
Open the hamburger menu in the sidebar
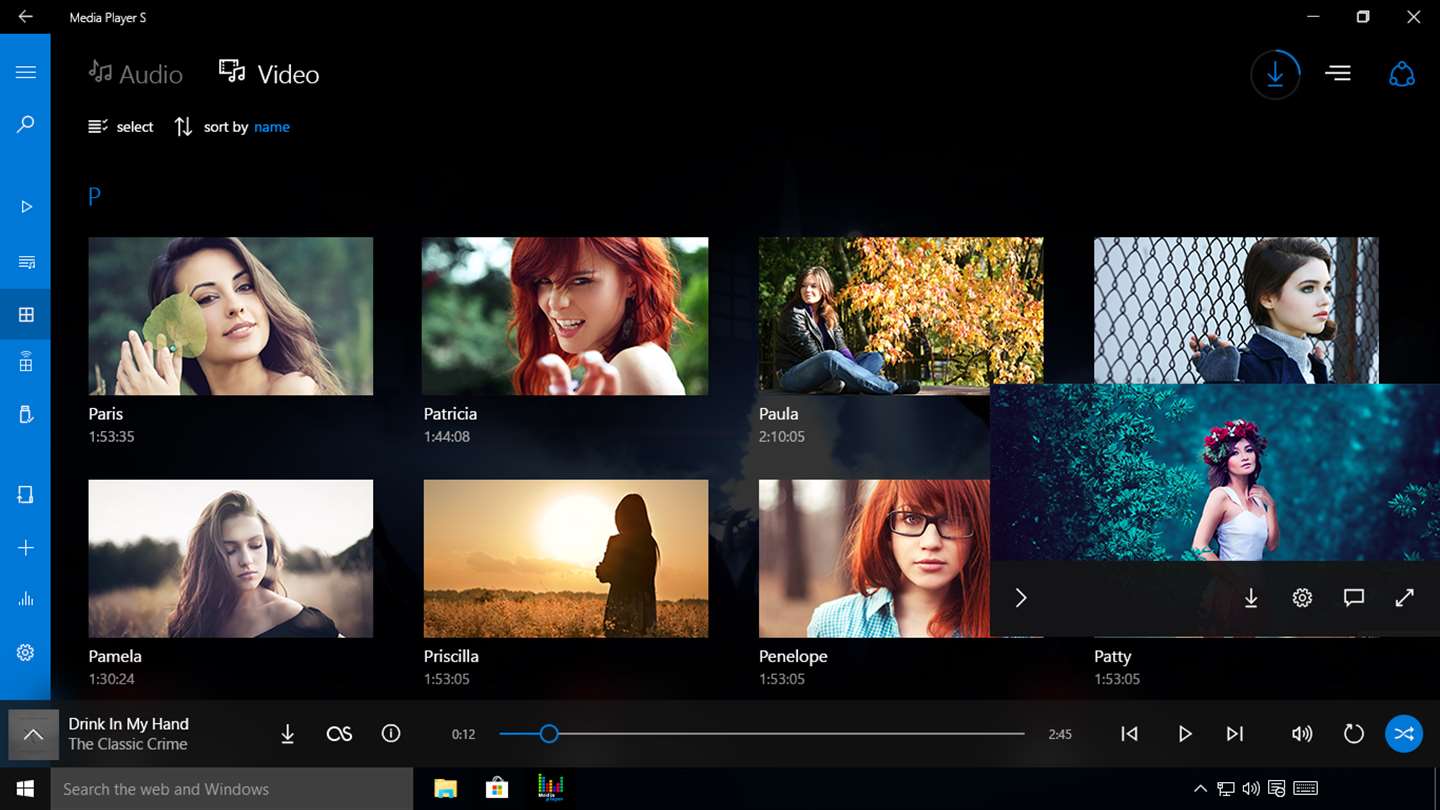coord(26,72)
